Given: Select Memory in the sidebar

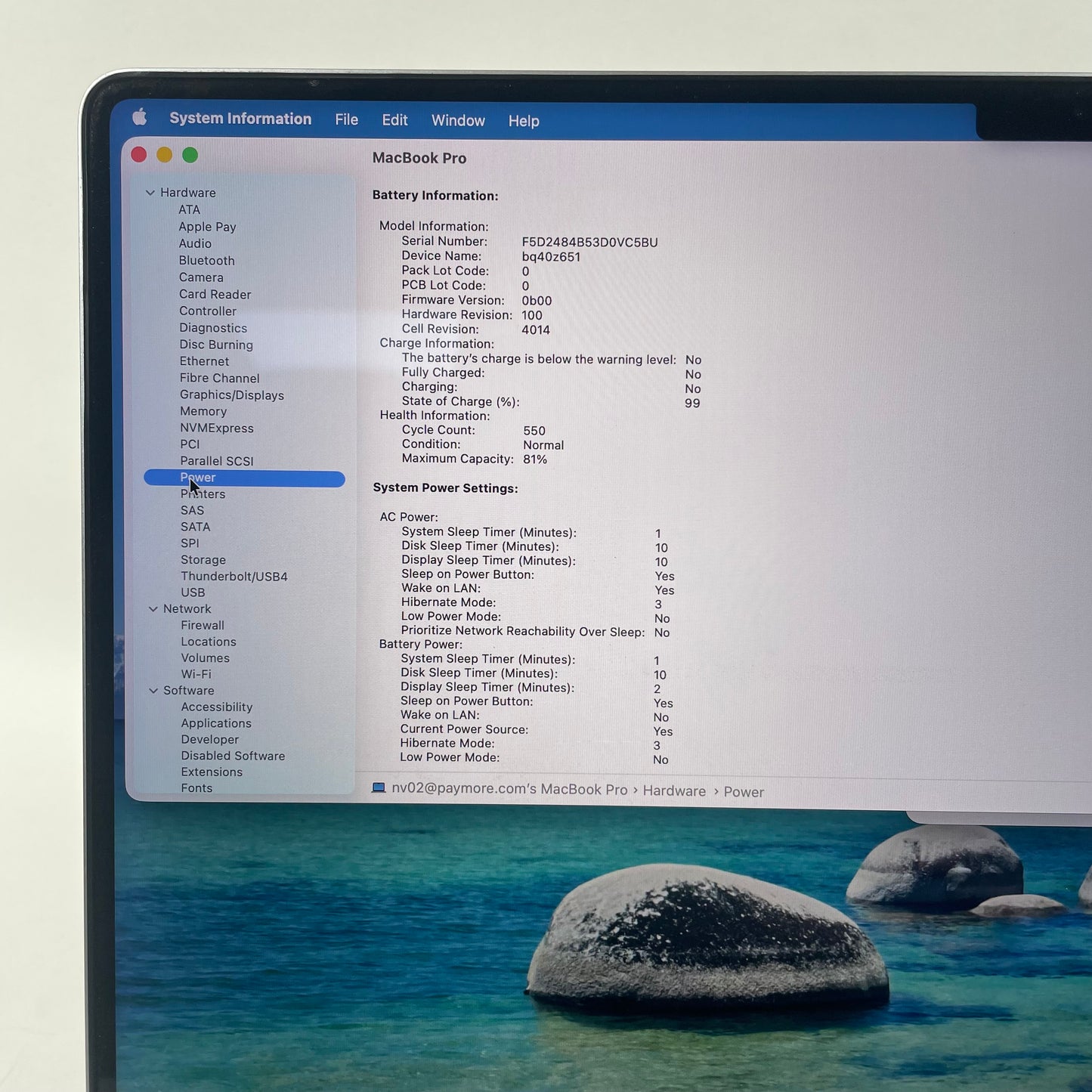Looking at the screenshot, I should (x=203, y=411).
